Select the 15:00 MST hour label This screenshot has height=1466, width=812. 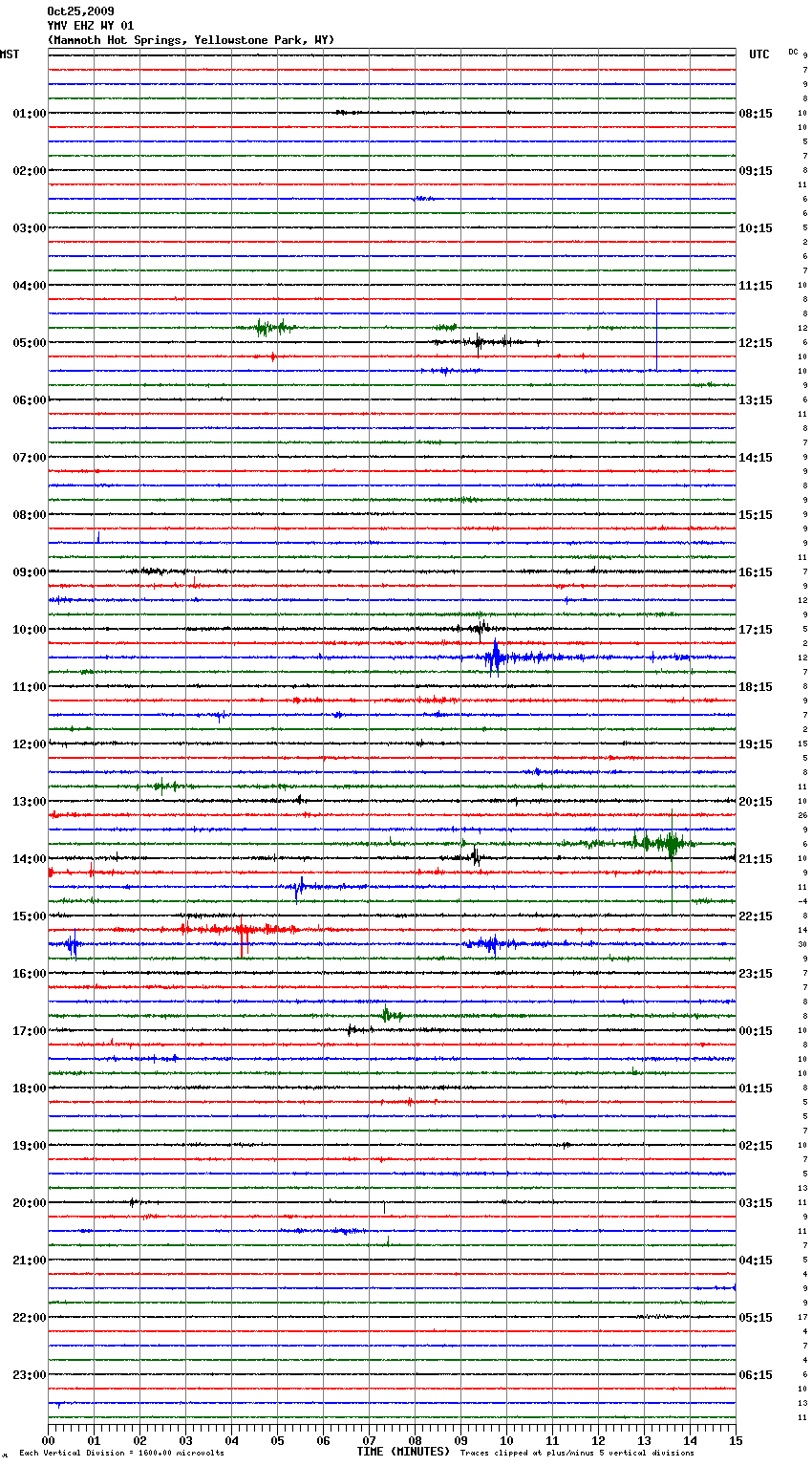point(30,916)
